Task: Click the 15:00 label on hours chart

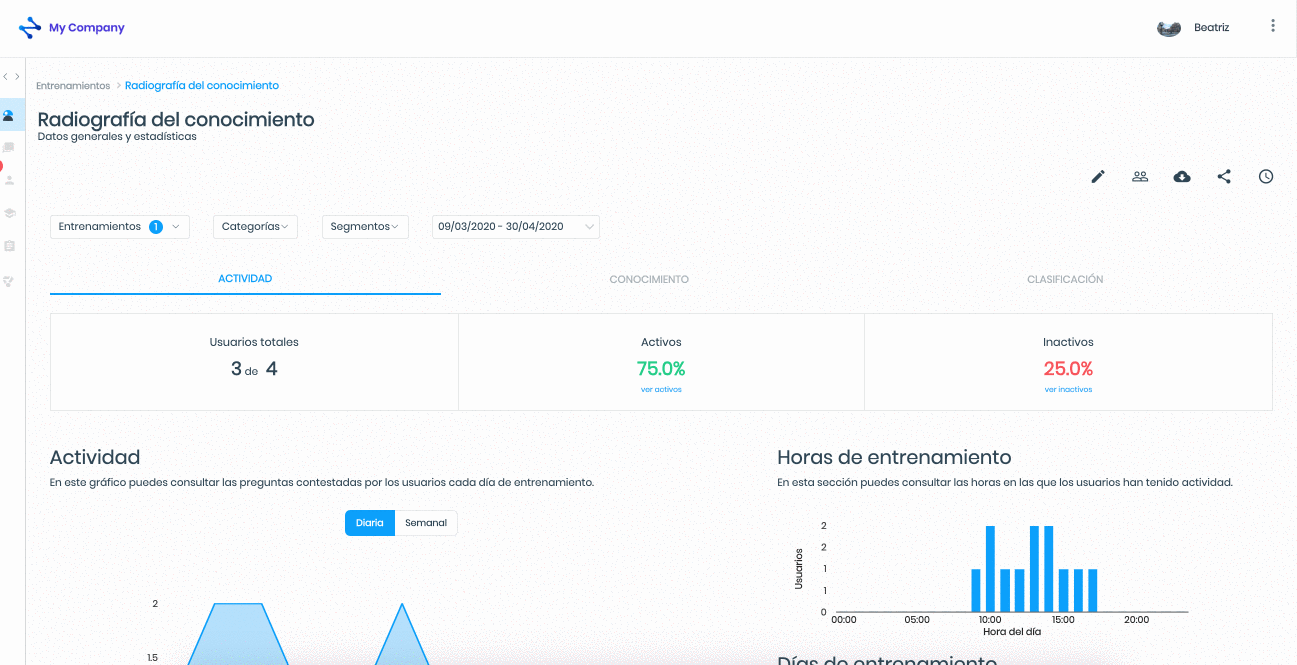Action: tap(1063, 620)
